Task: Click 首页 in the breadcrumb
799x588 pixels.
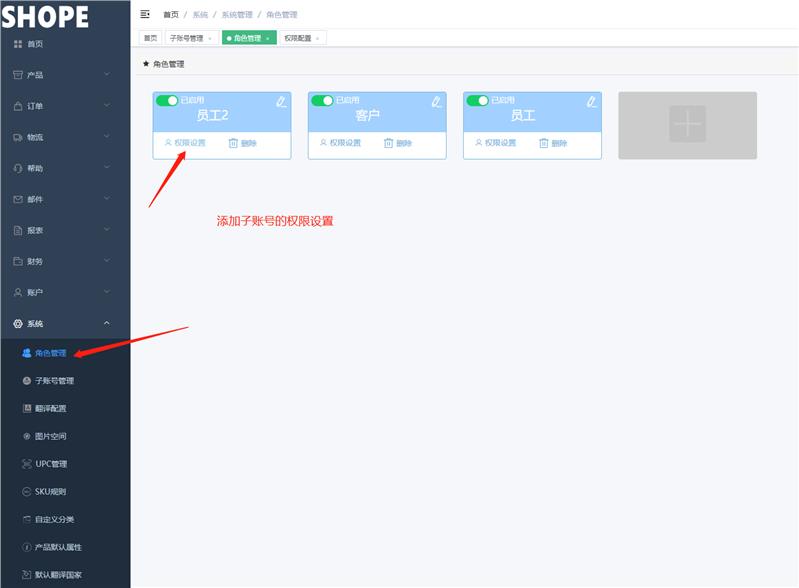Action: pos(171,15)
